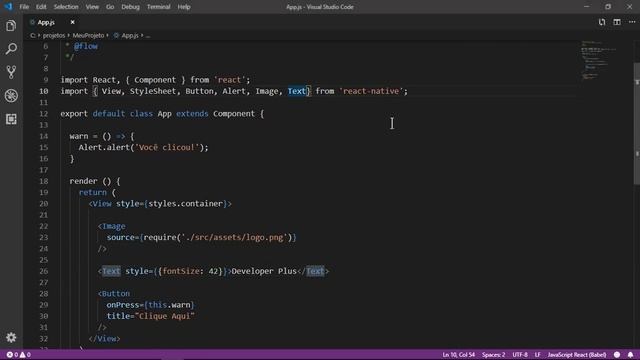Click line number 26 in the gutter

pos(44,271)
